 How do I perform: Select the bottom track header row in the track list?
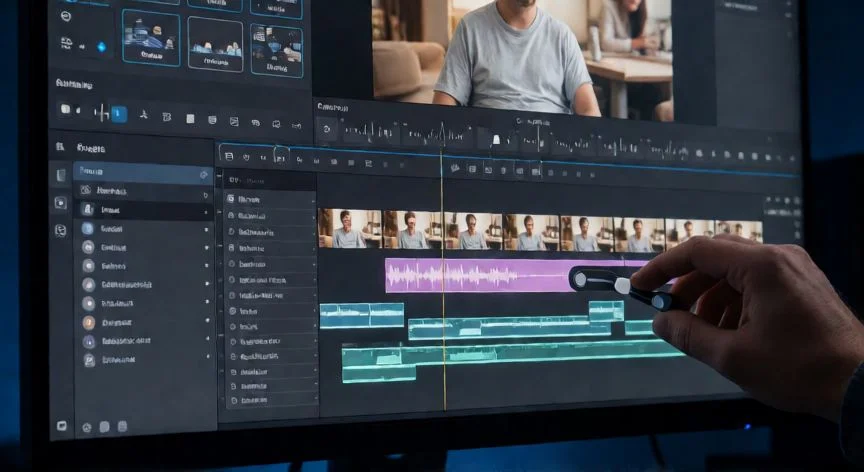pyautogui.click(x=272, y=401)
